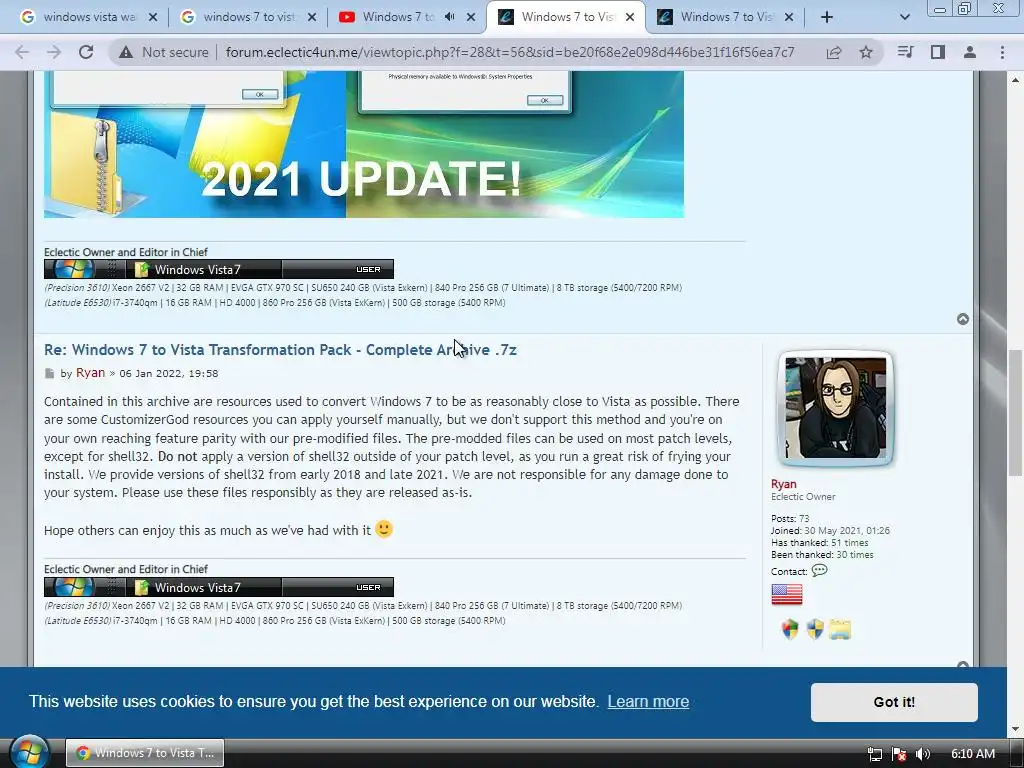This screenshot has height=768, width=1024.
Task: Expand the tab search dropdown arrow
Action: pos(904,17)
